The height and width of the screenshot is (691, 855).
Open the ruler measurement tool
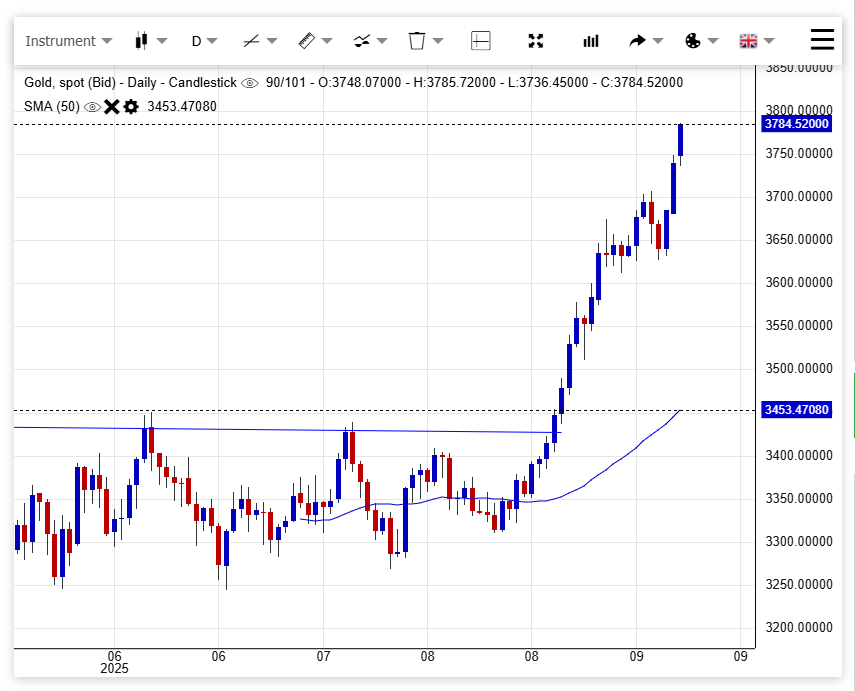(x=315, y=41)
